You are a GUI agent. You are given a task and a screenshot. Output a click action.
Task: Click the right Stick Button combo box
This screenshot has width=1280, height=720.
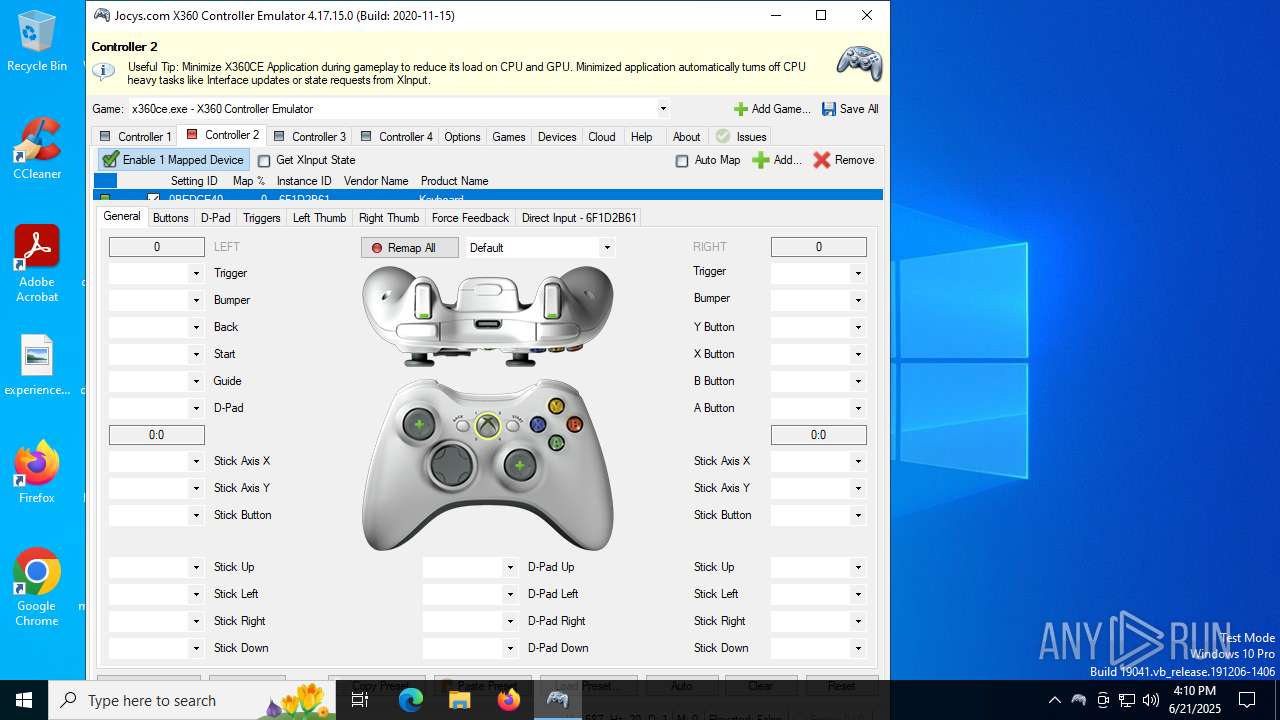818,515
